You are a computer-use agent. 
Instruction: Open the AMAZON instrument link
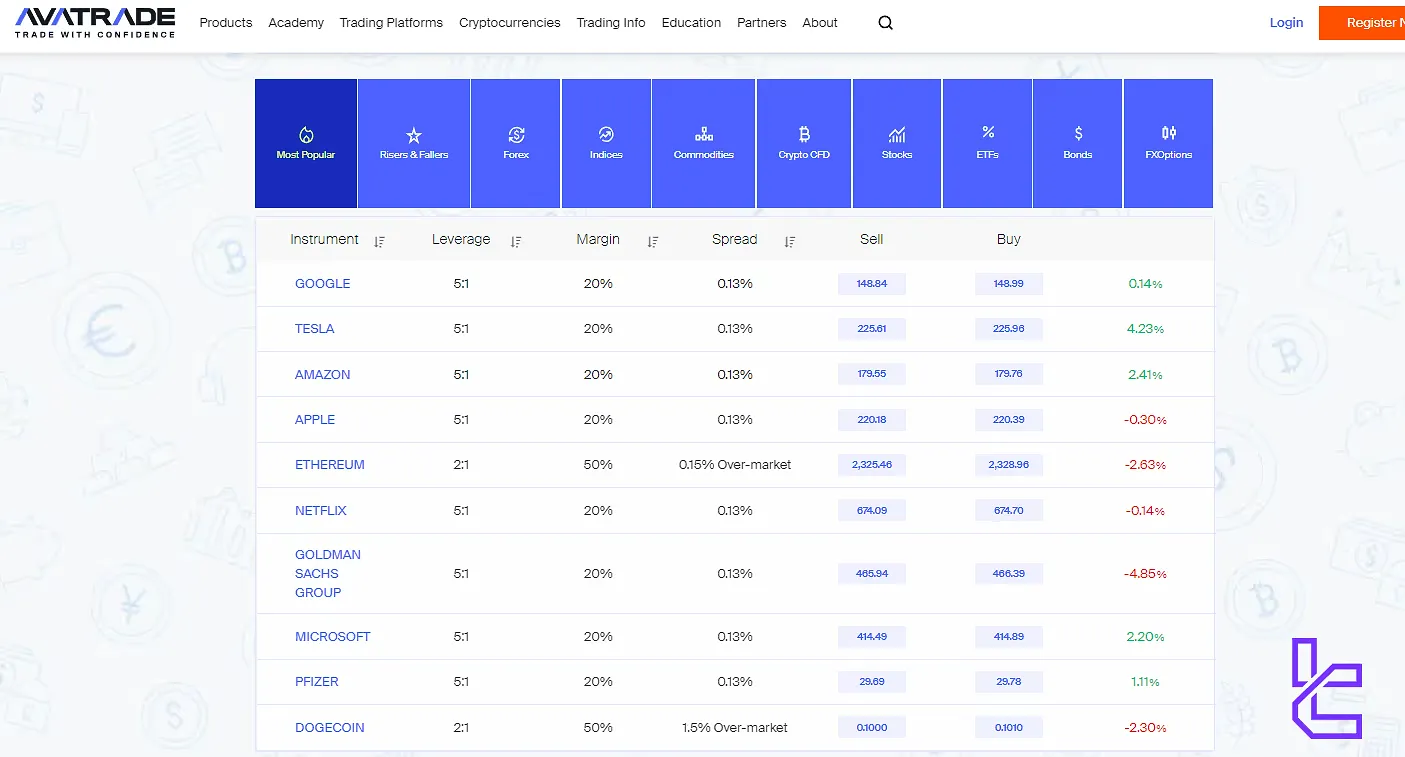click(x=323, y=375)
